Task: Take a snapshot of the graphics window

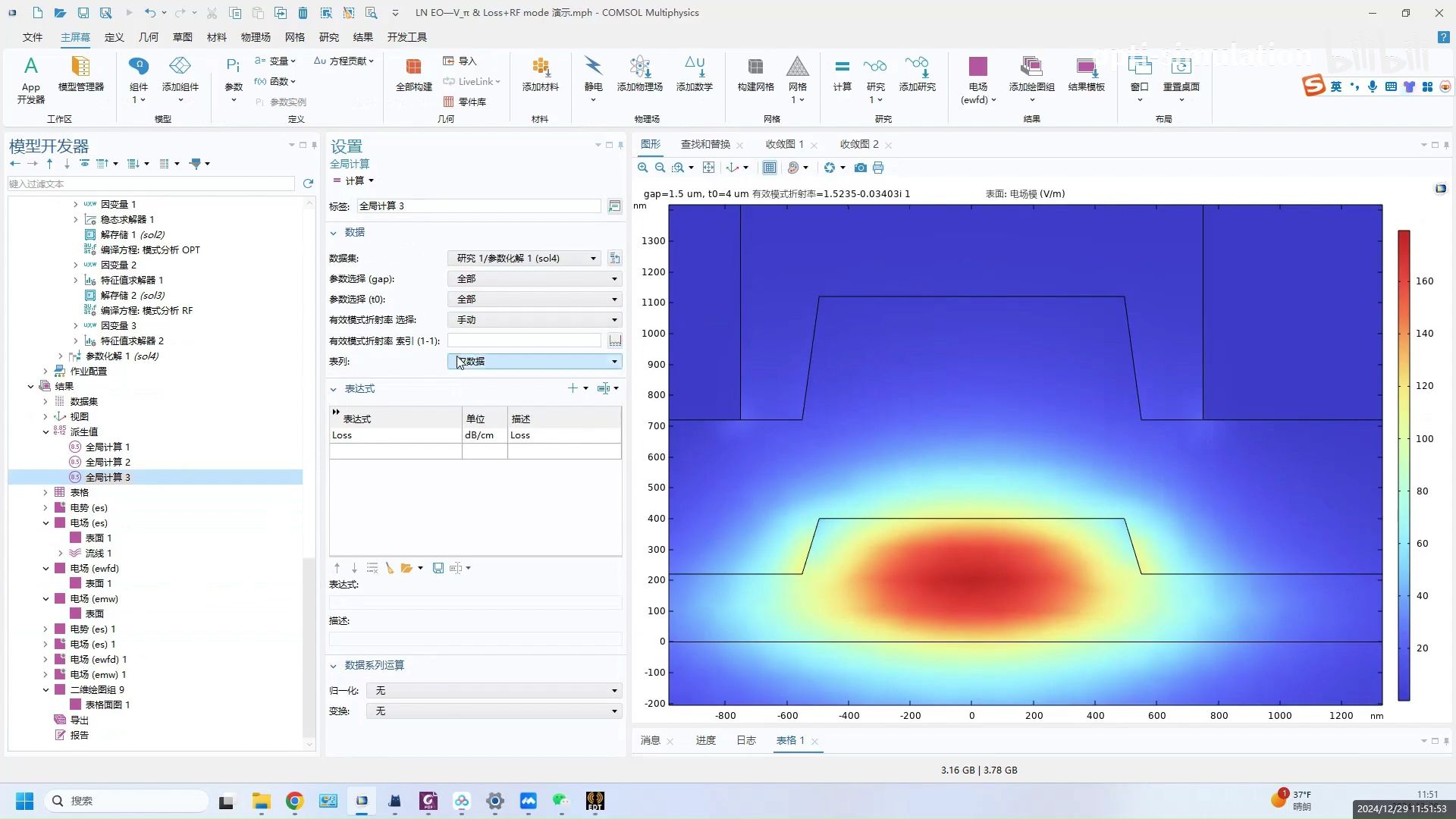Action: pyautogui.click(x=860, y=168)
